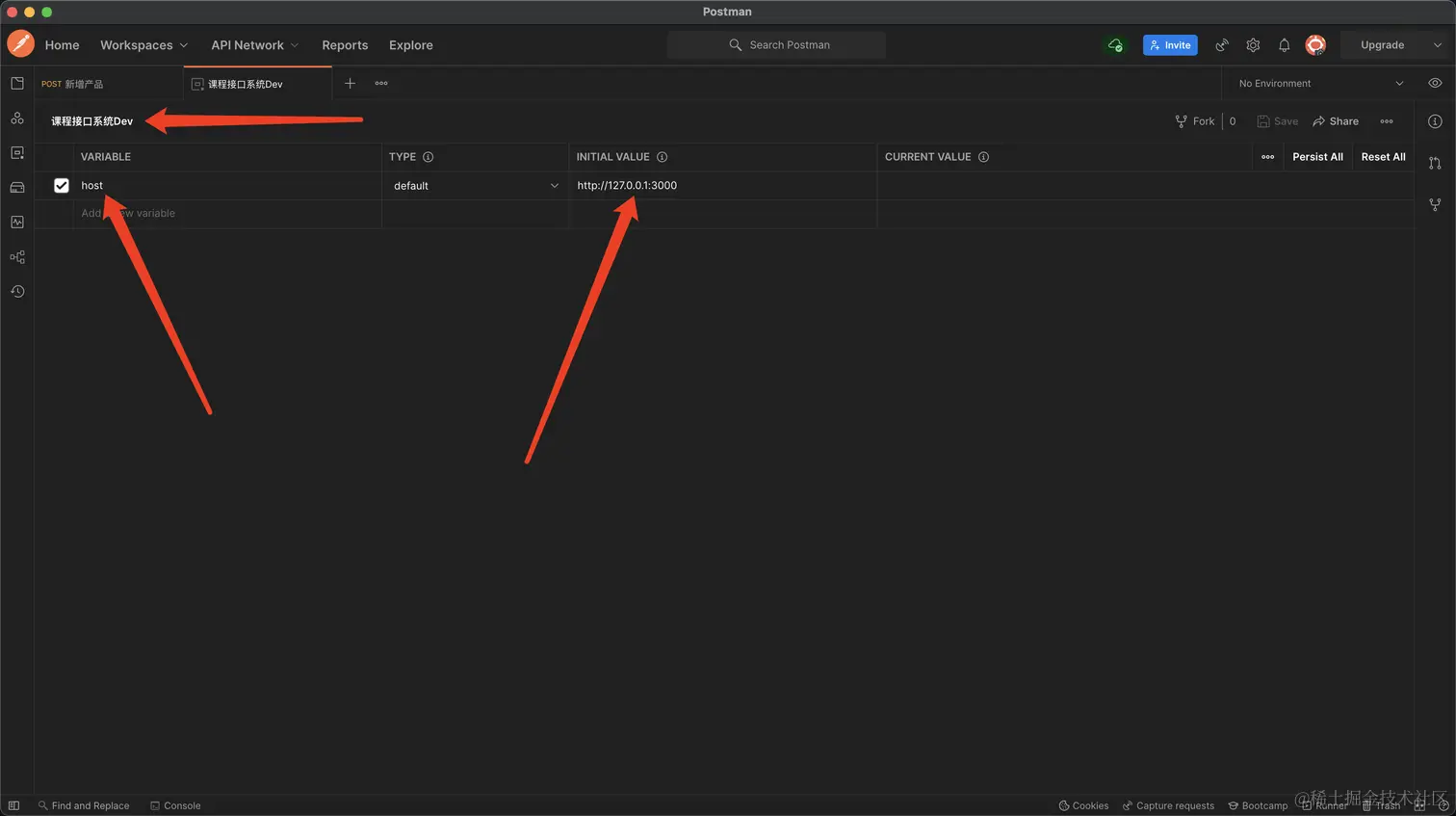Open notifications bell icon
This screenshot has width=1456, height=816.
(x=1284, y=45)
